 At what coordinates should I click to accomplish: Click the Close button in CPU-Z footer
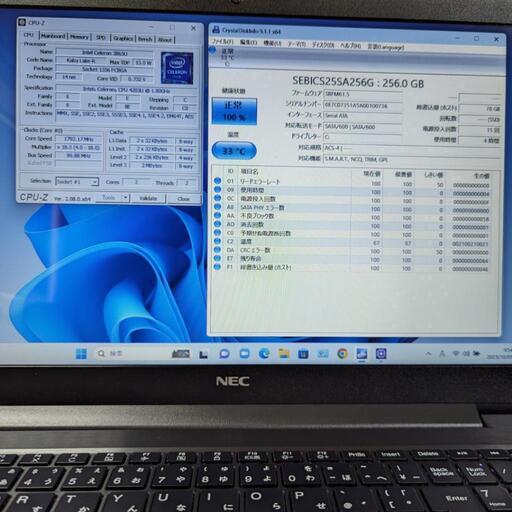[x=184, y=199]
